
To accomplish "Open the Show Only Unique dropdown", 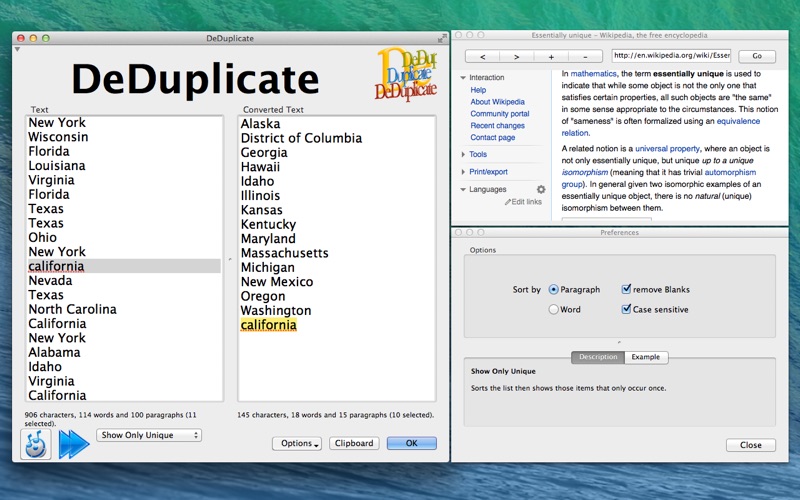I will tap(149, 435).
